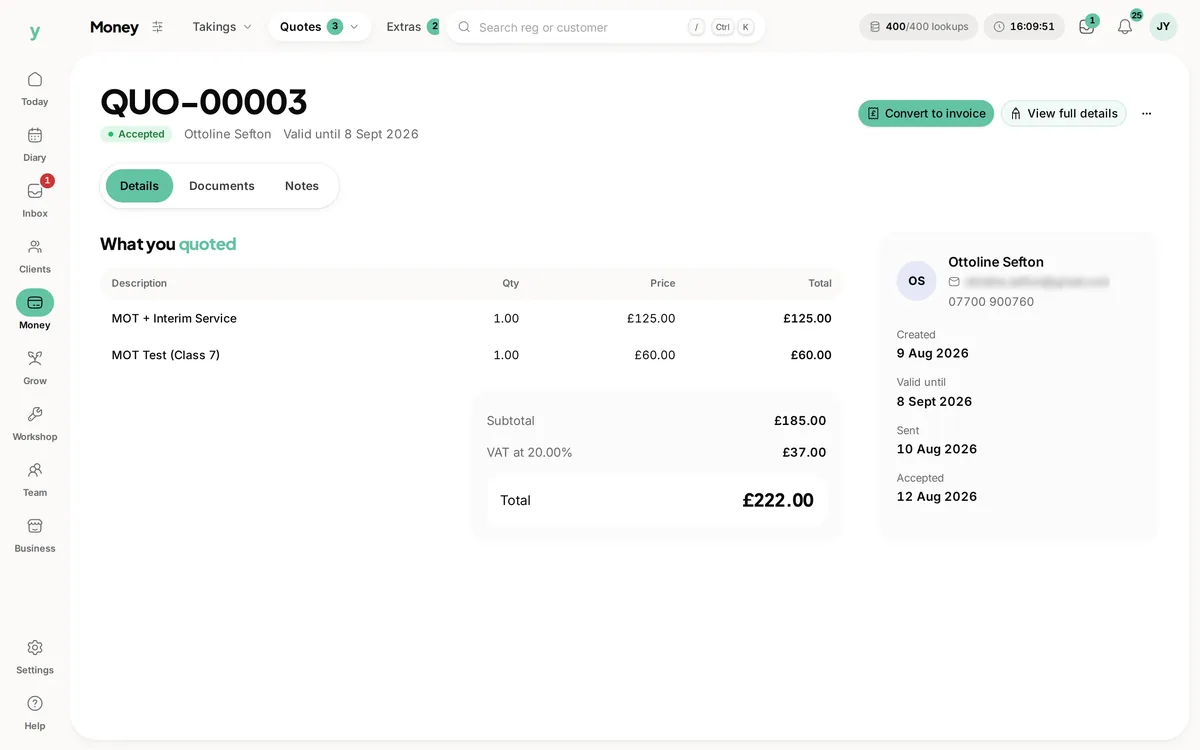Image resolution: width=1200 pixels, height=750 pixels.
Task: Click the £185.00 subtotal amount
Action: coord(800,421)
